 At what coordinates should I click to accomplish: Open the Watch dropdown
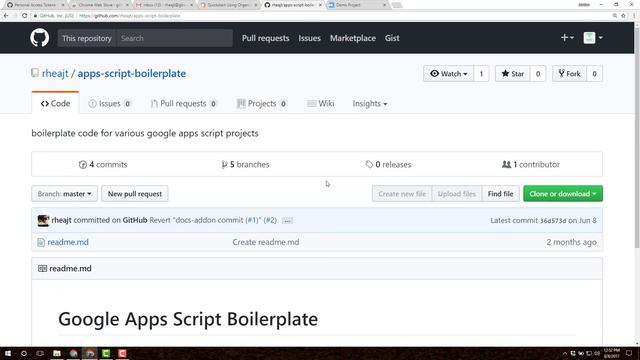(x=448, y=73)
